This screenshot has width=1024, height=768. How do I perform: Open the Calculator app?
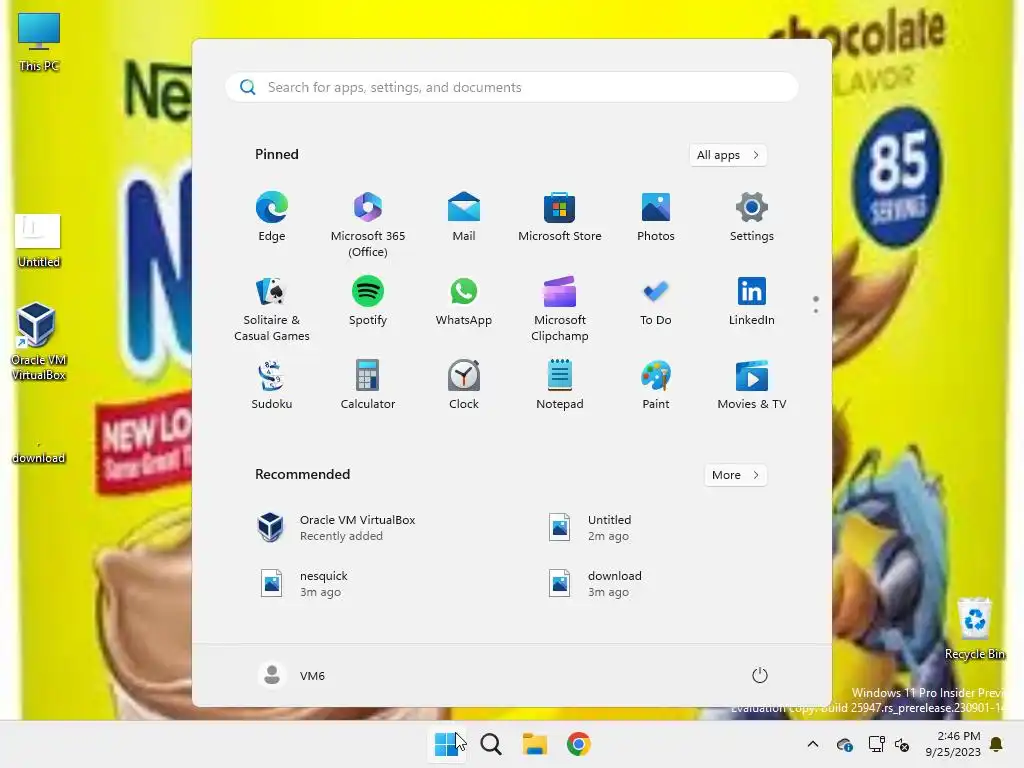[368, 385]
